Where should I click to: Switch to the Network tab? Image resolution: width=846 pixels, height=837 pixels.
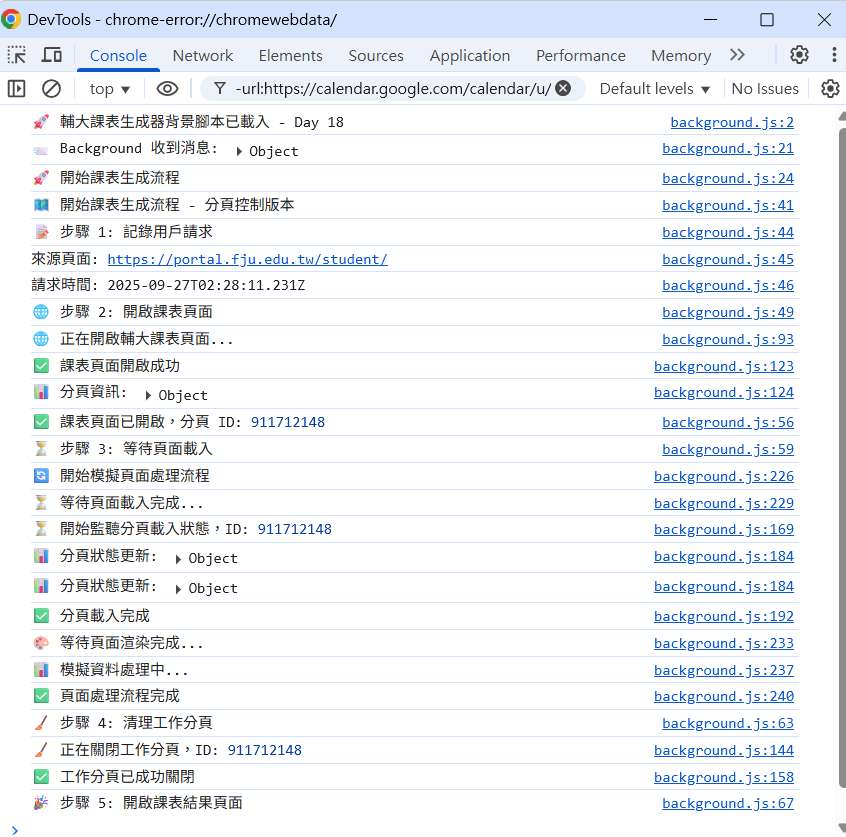[202, 55]
